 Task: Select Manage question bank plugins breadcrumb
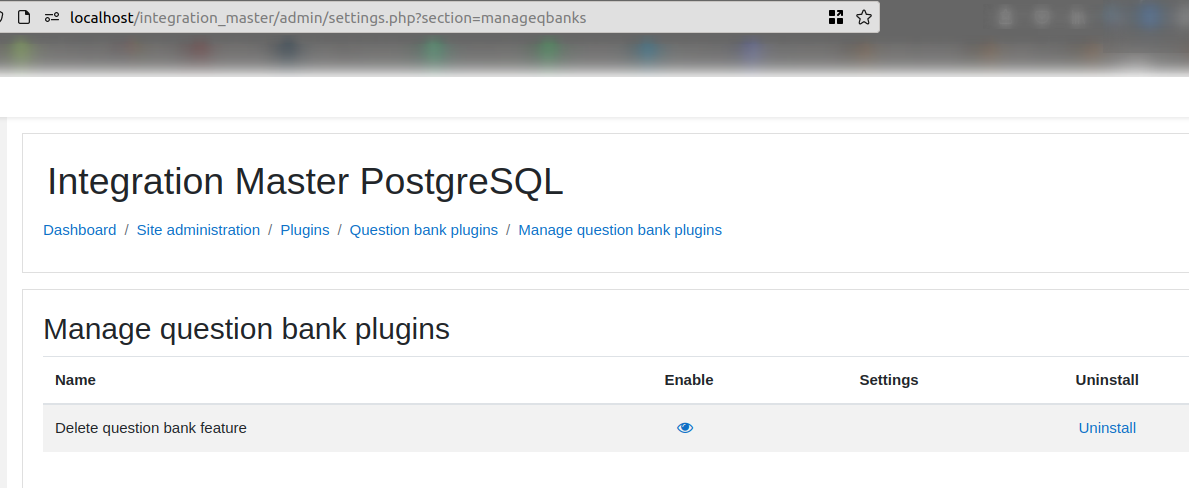point(620,230)
